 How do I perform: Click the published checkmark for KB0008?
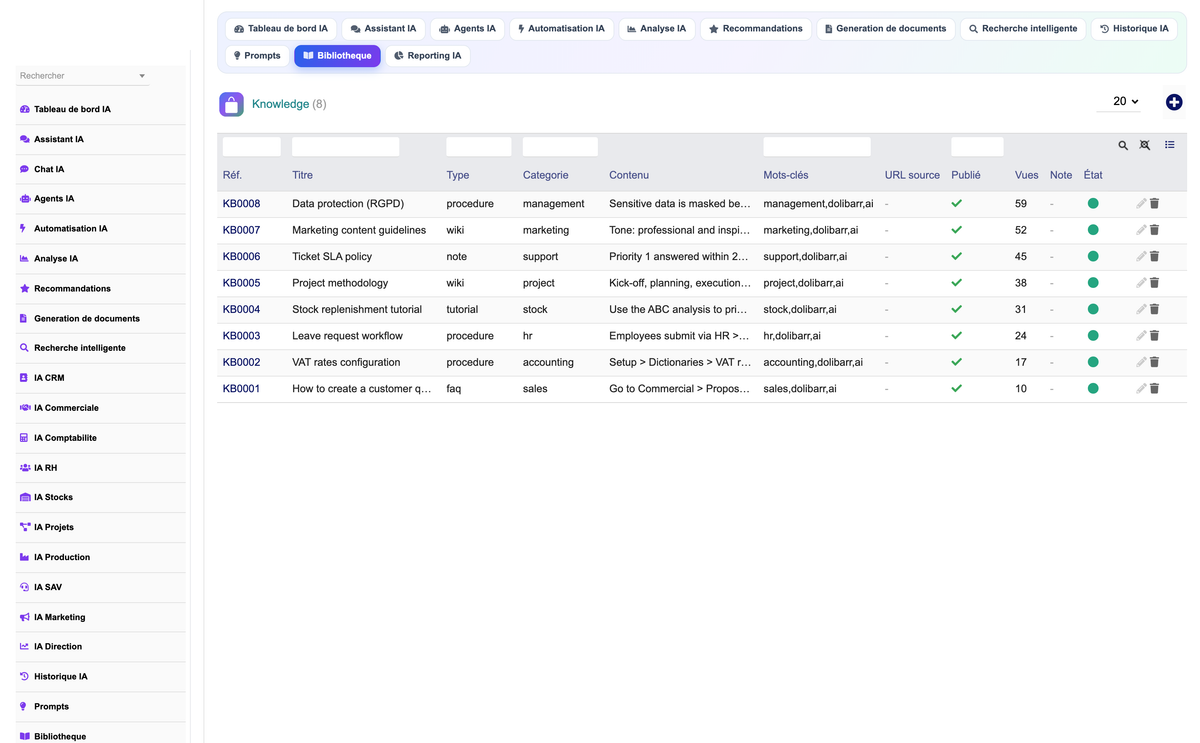(957, 203)
